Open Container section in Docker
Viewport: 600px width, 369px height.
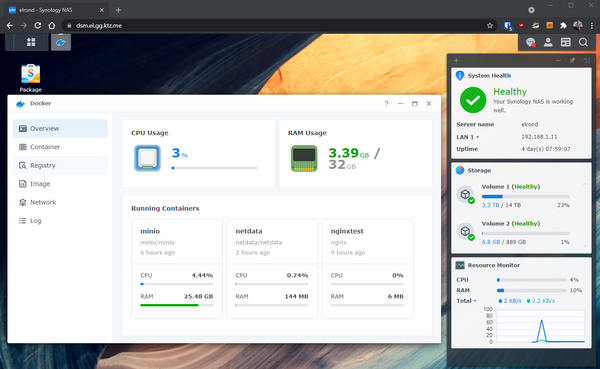(x=60, y=147)
